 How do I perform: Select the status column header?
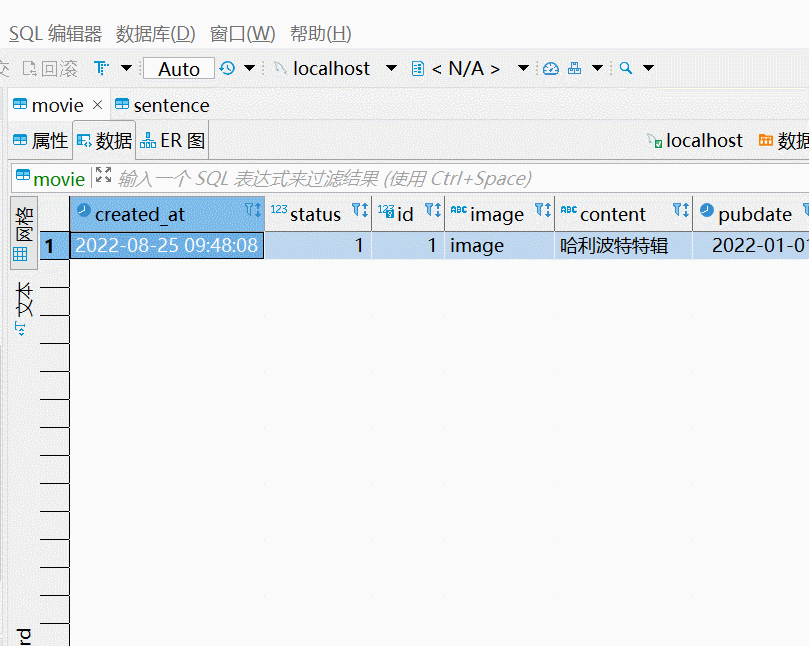[x=318, y=214]
